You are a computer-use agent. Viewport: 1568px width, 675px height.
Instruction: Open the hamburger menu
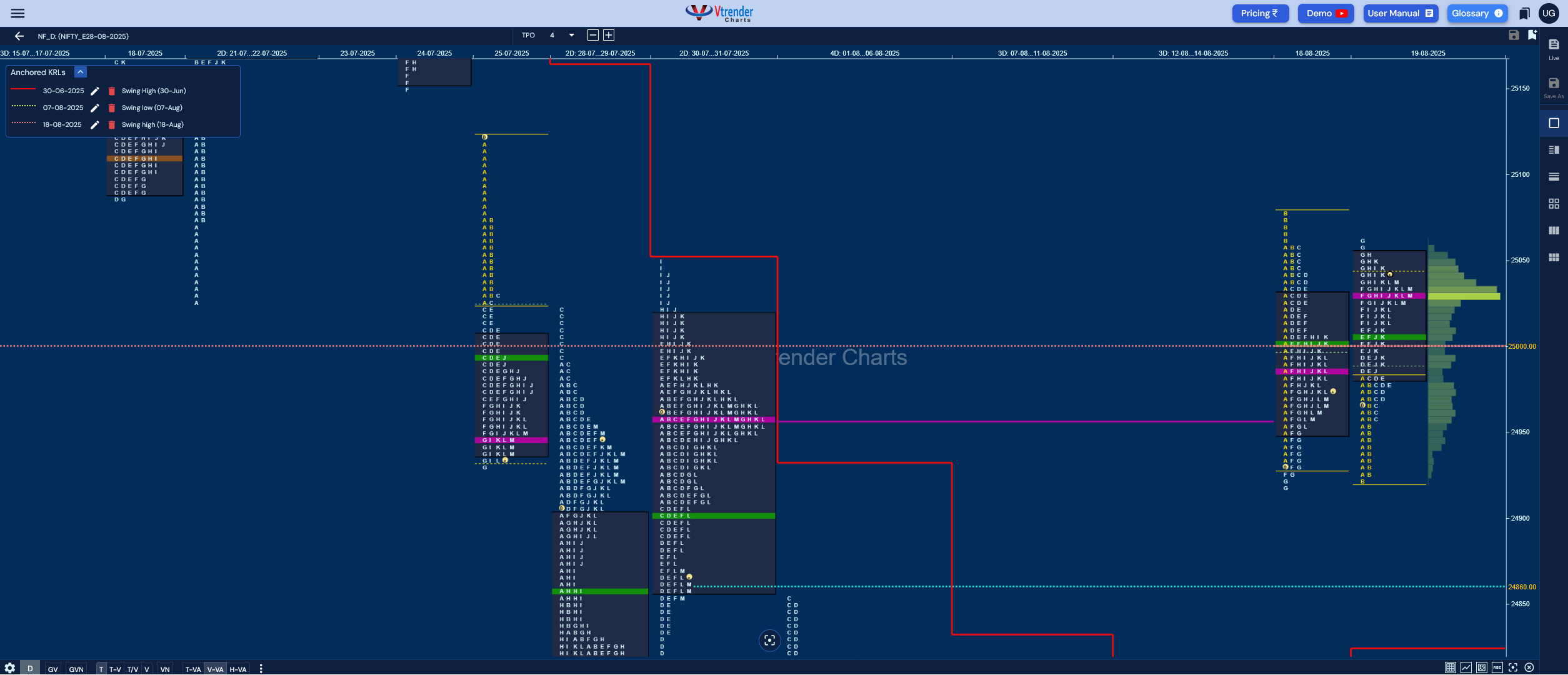(17, 13)
